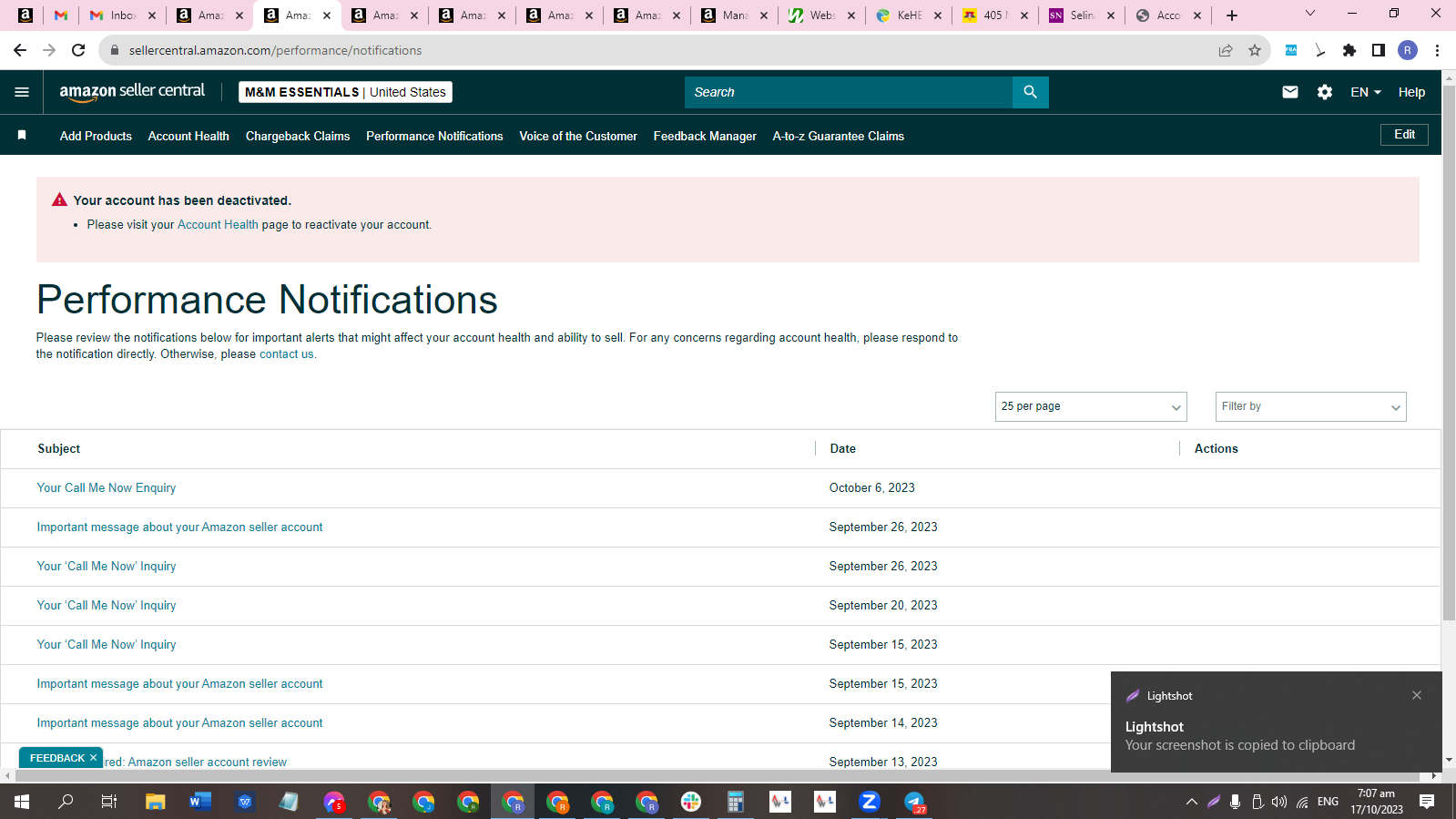Image resolution: width=1456 pixels, height=819 pixels.
Task: Reload the page with the refresh icon
Action: (x=78, y=50)
